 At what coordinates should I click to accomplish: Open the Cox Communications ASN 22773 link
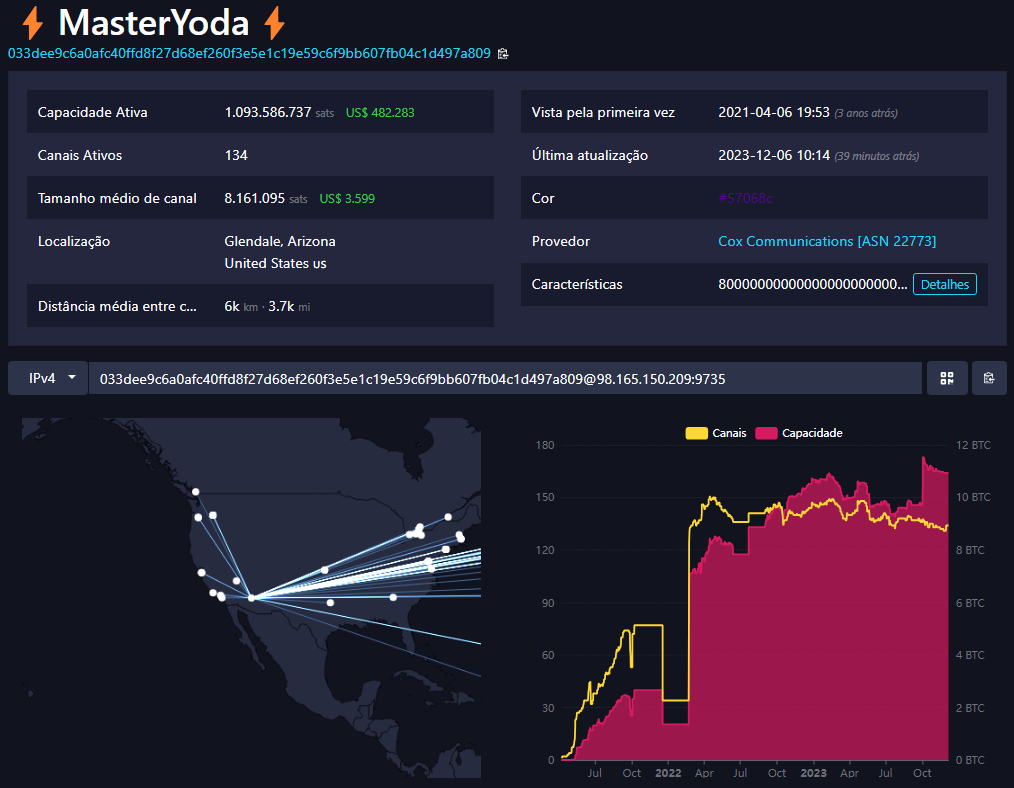[827, 241]
